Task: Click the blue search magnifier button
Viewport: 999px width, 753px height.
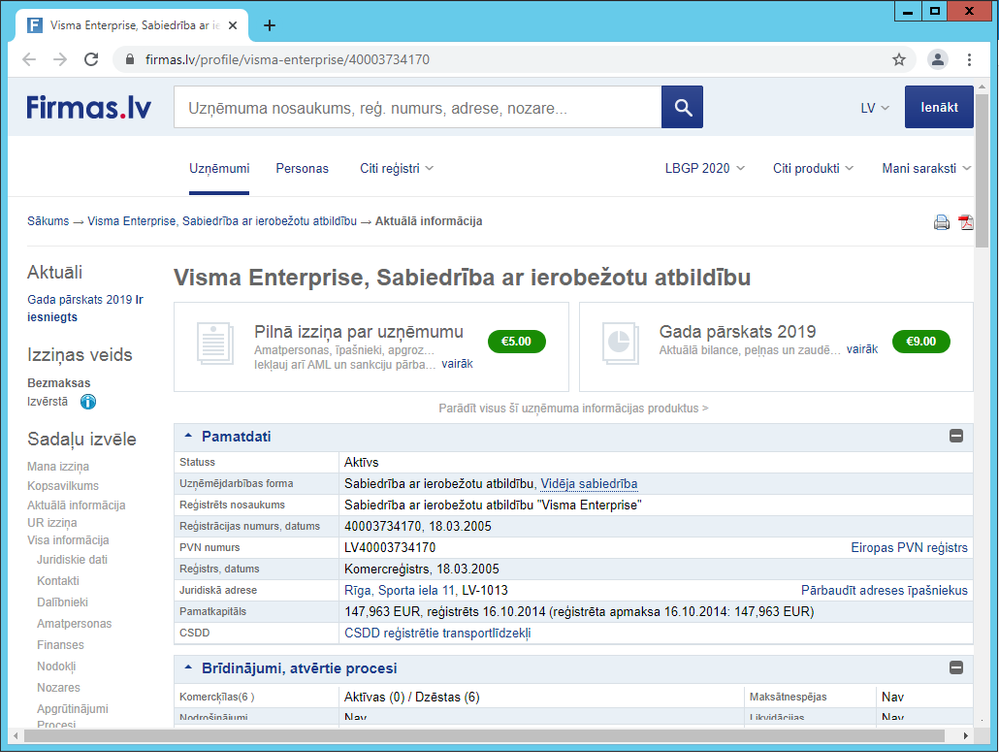Action: [x=682, y=107]
